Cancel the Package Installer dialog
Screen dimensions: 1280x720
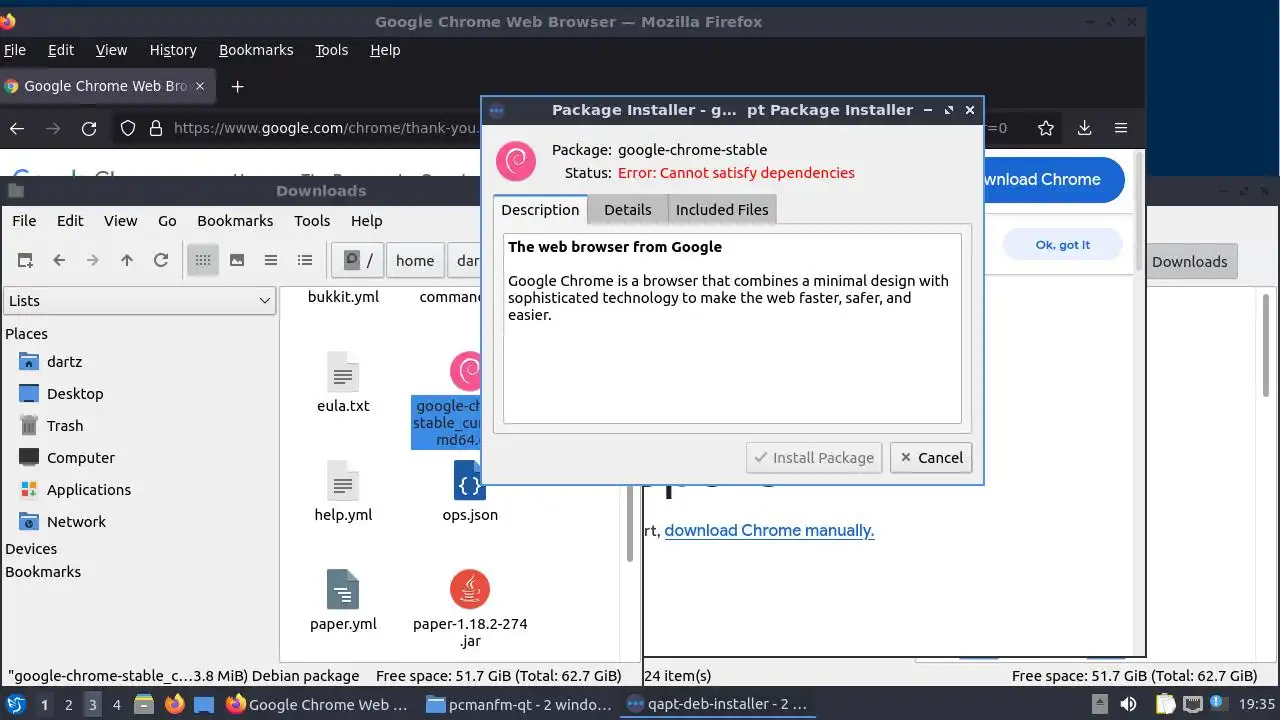coord(930,457)
